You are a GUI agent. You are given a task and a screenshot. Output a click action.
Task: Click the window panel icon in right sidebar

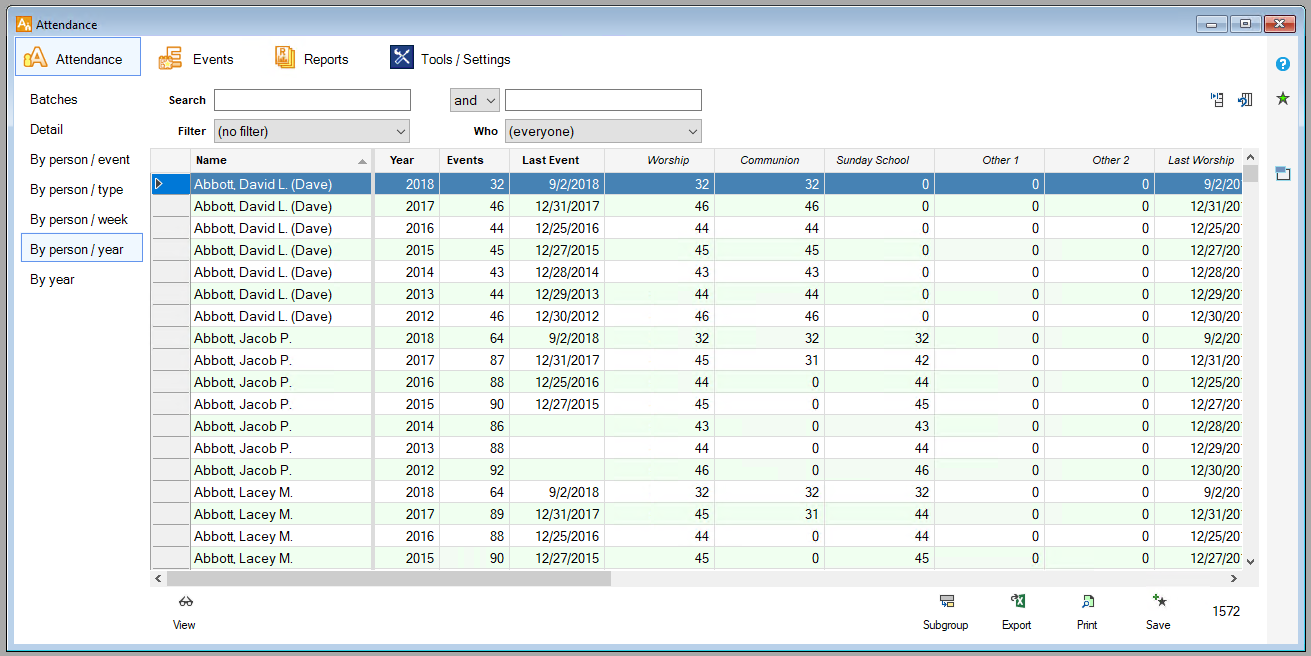[x=1282, y=174]
